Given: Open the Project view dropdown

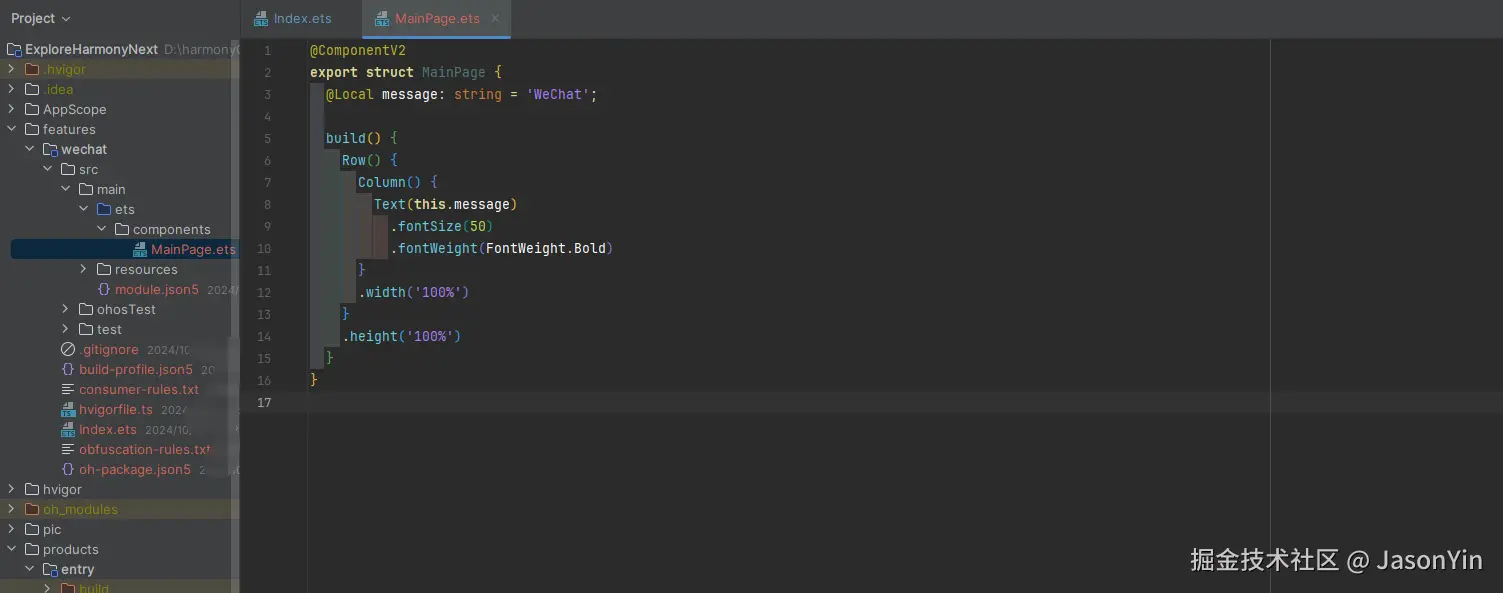Looking at the screenshot, I should (41, 18).
